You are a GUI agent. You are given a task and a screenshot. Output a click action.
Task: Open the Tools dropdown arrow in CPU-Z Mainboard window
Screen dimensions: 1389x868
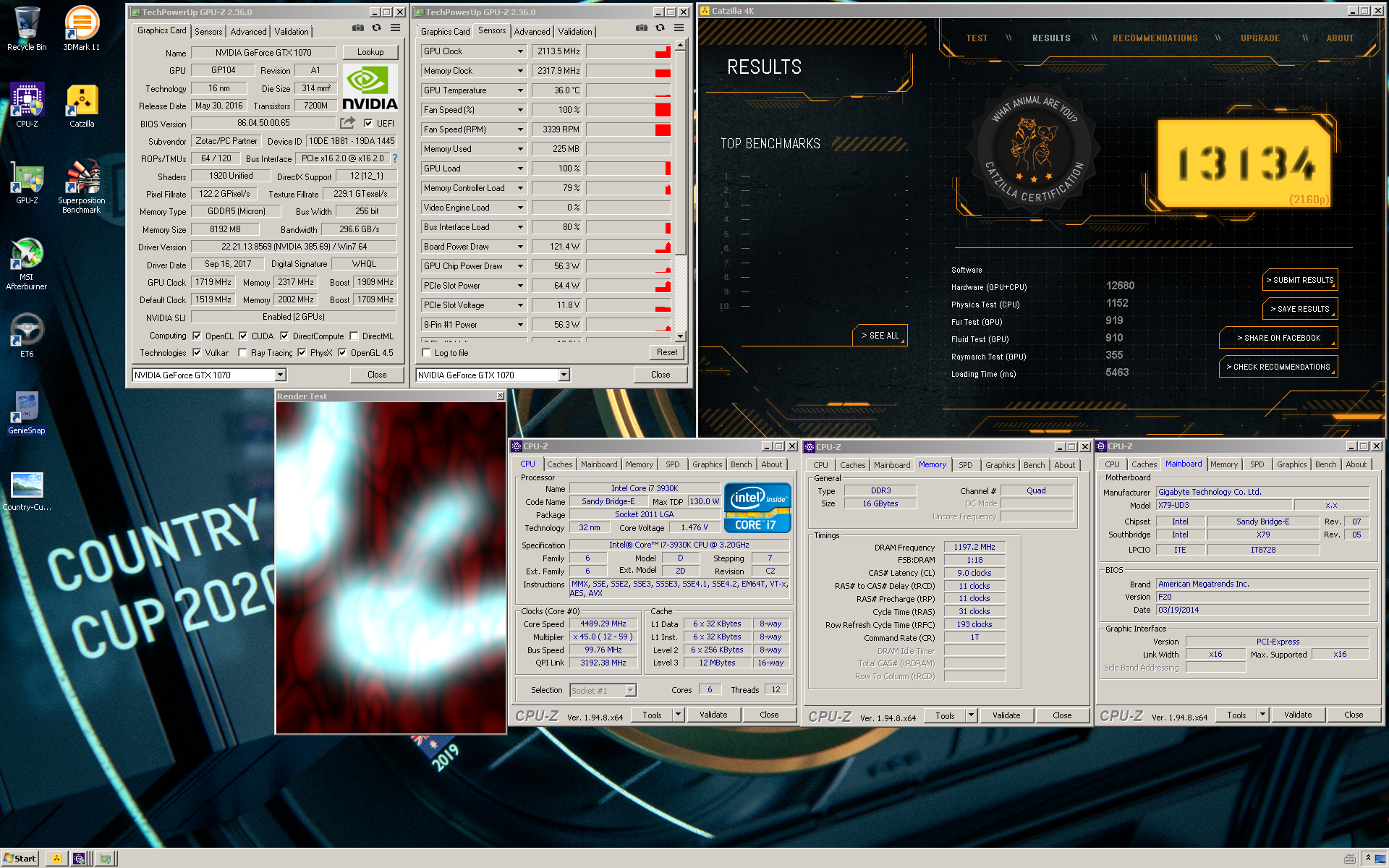[x=1262, y=715]
